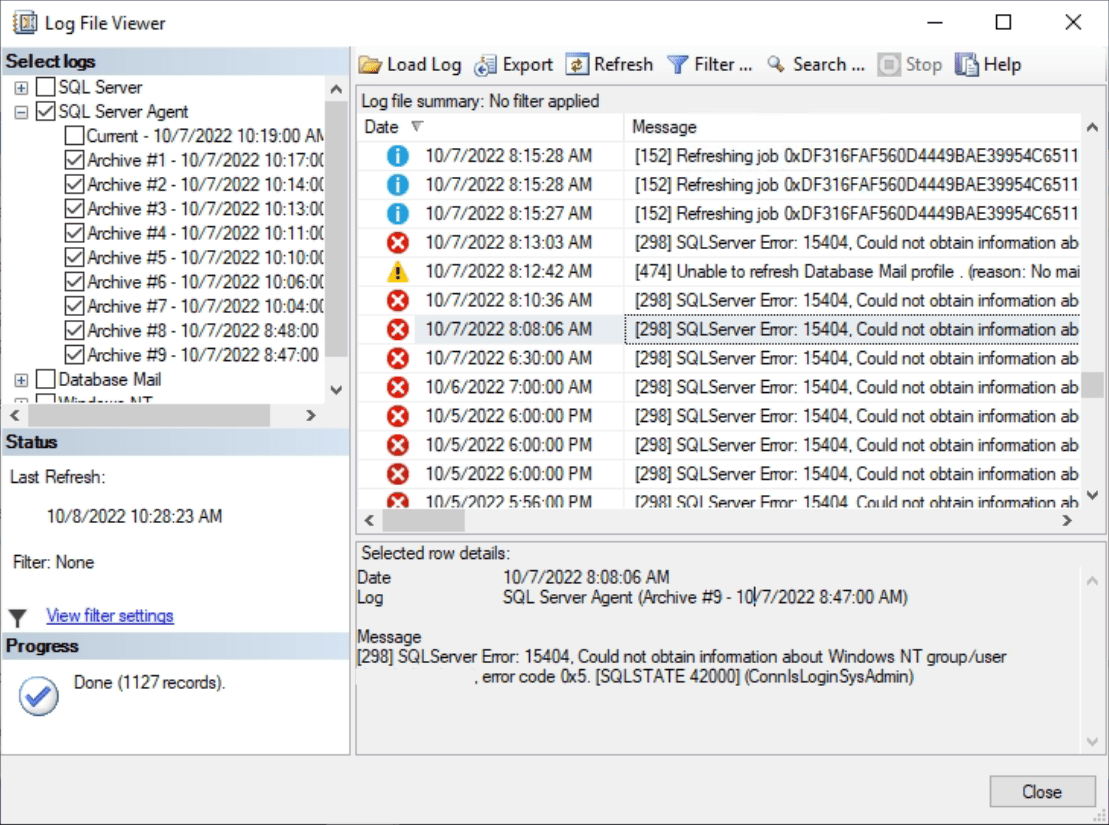Click the filter funnel icon beside View filter settings

click(15, 615)
